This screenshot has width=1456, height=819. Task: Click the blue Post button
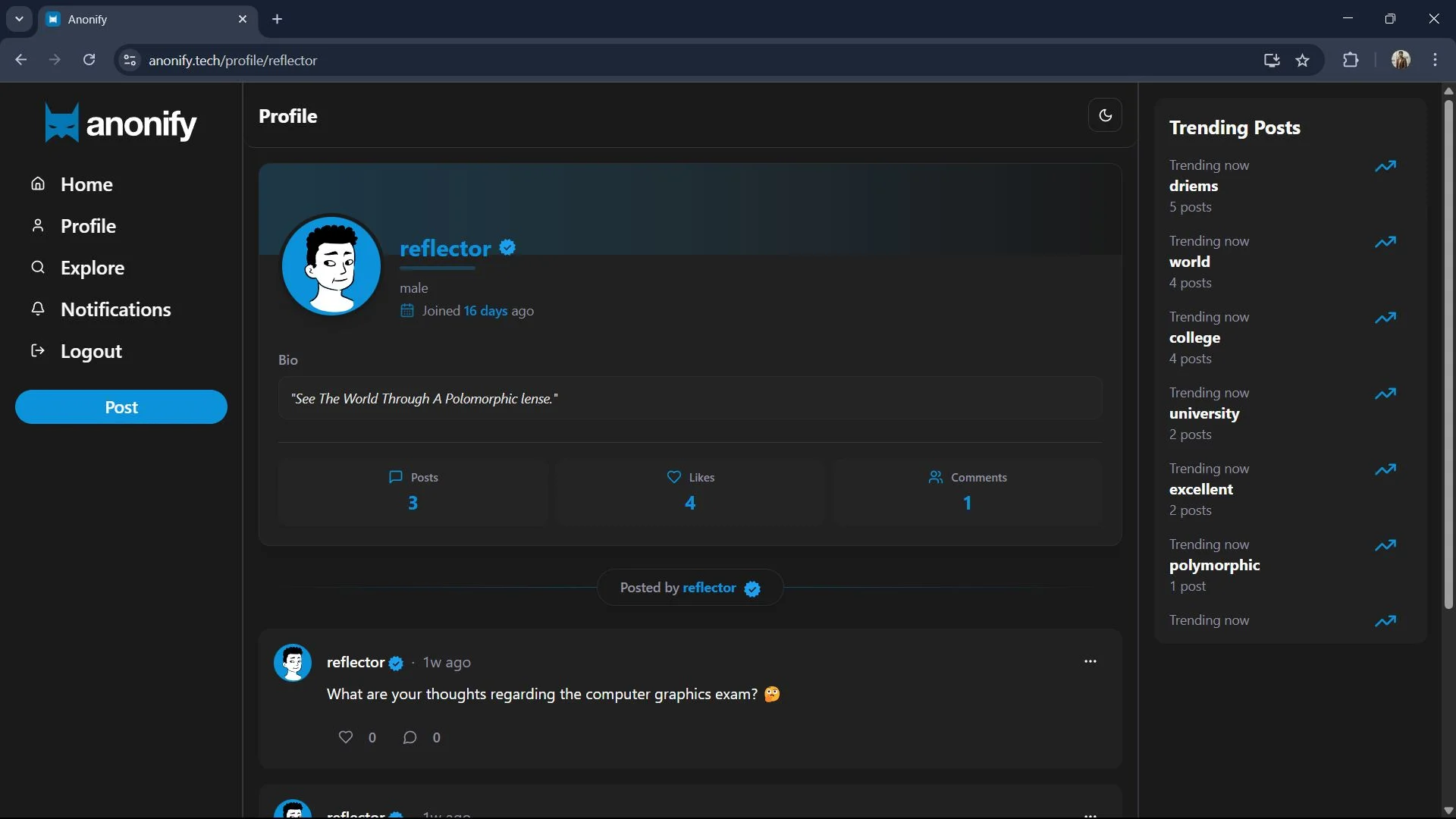coord(121,407)
